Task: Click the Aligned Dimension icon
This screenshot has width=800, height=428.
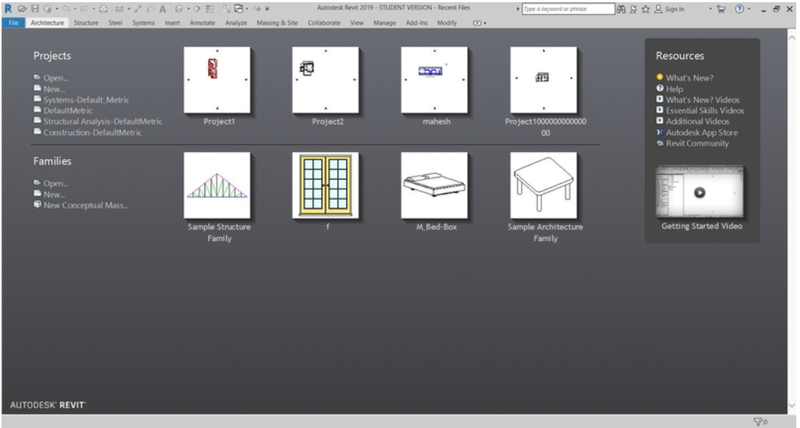Action: pos(138,9)
